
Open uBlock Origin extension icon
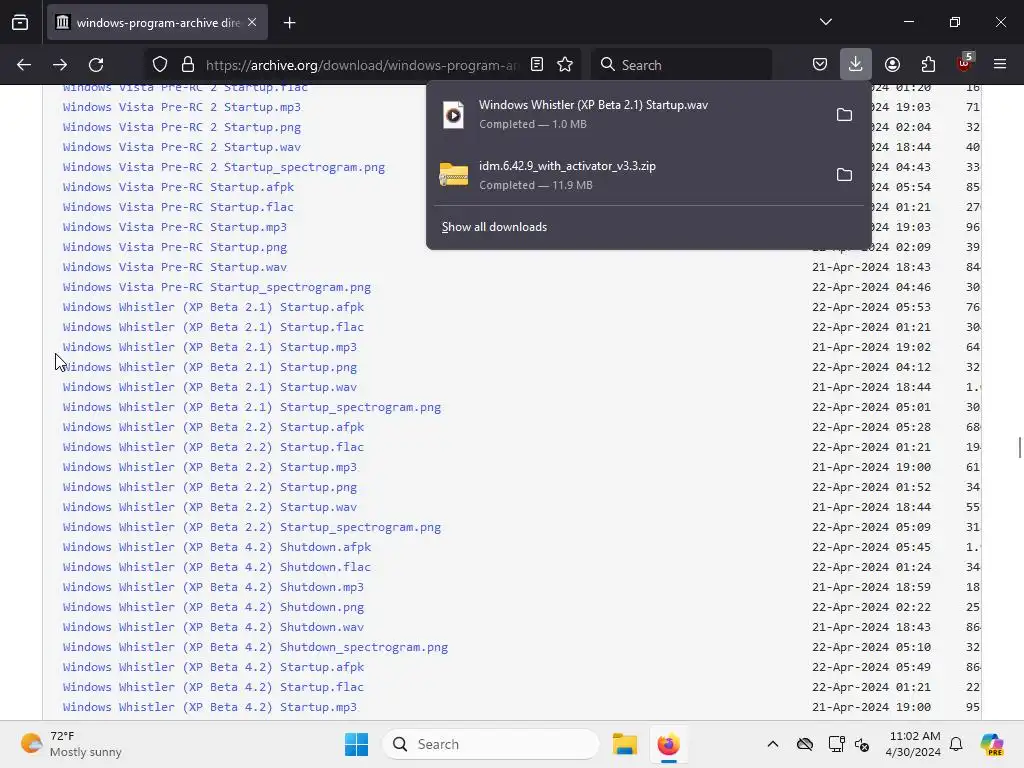(x=965, y=63)
